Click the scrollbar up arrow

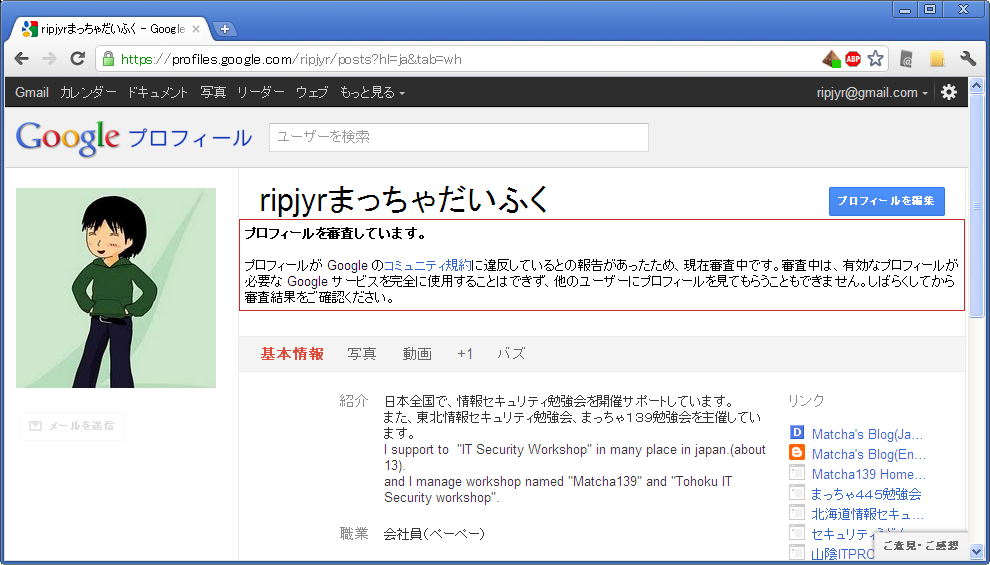point(976,85)
